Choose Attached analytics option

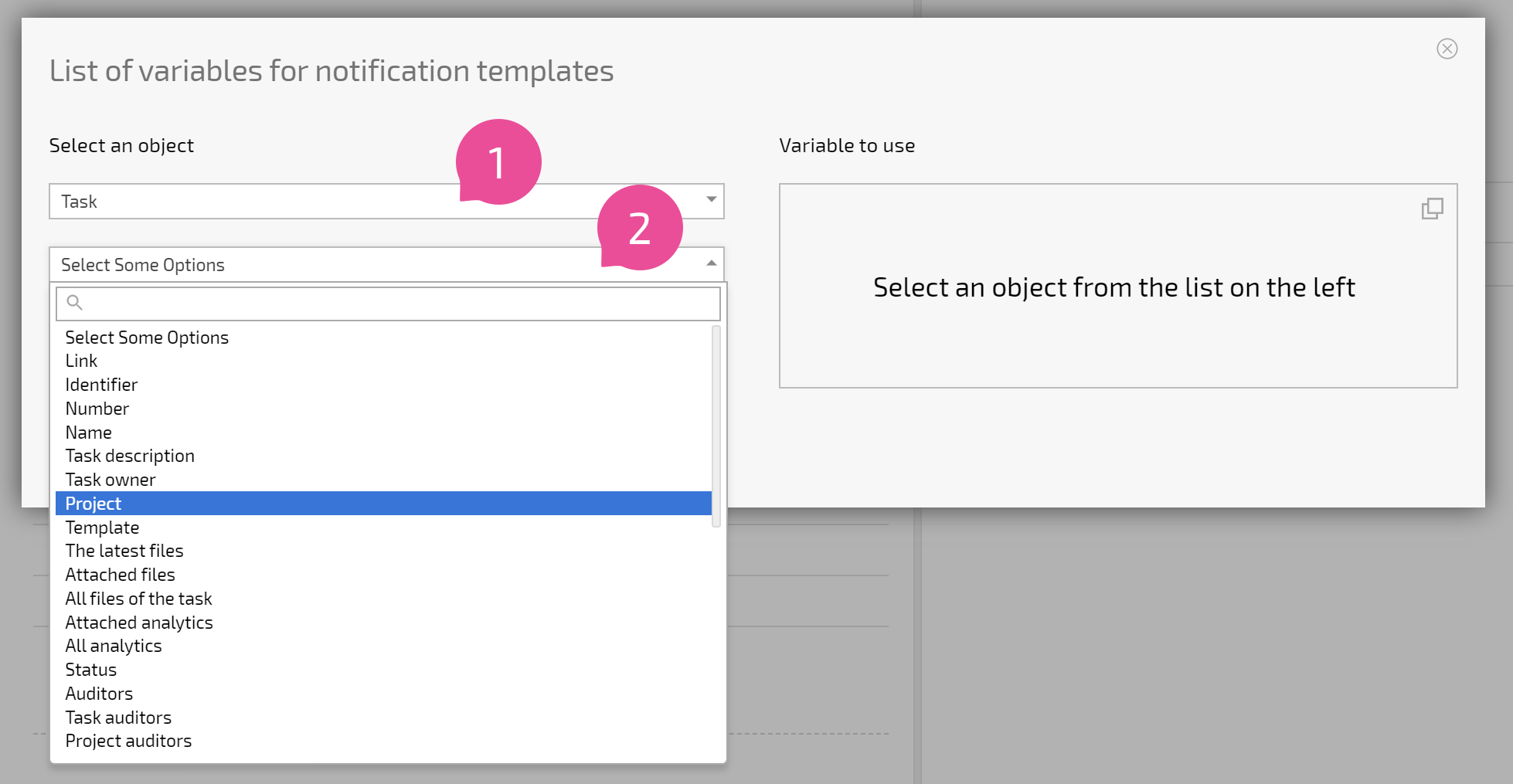383,623
